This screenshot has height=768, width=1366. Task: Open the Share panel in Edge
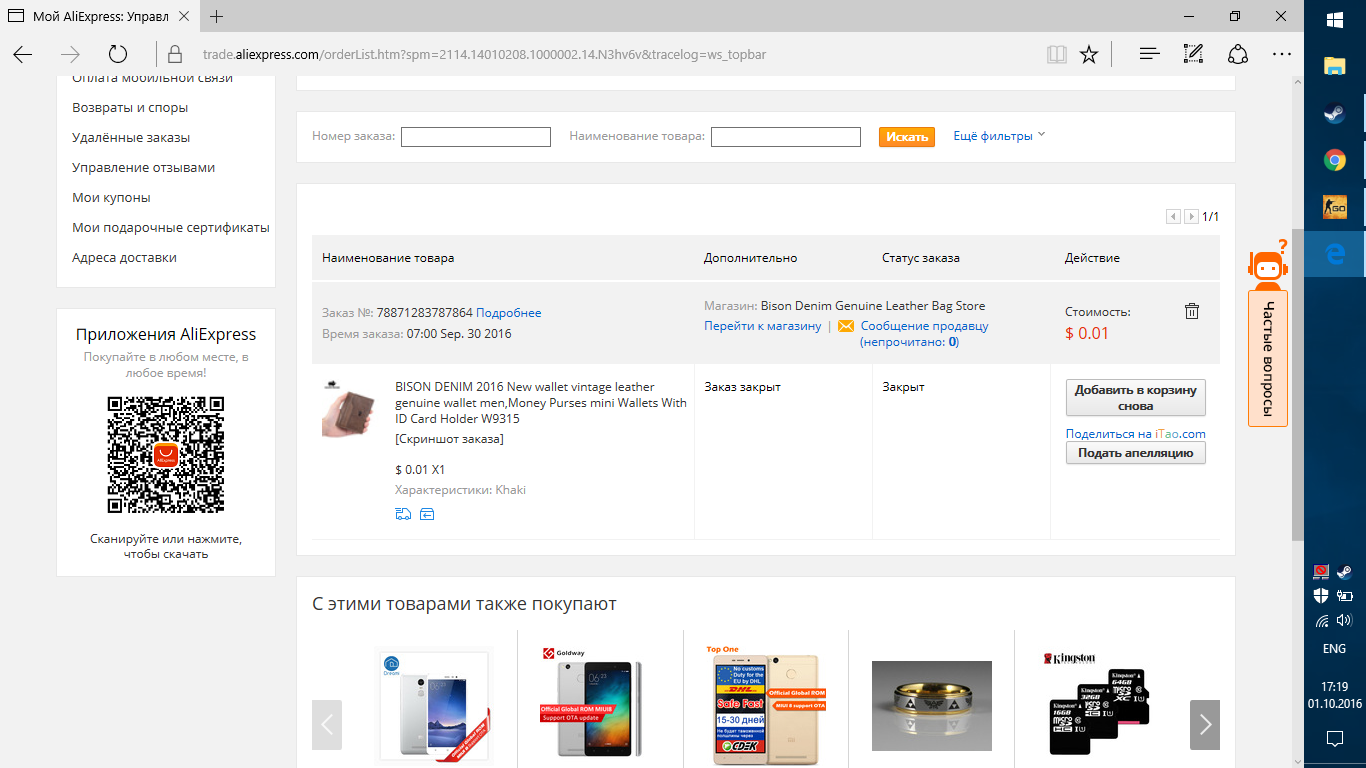pos(1238,54)
